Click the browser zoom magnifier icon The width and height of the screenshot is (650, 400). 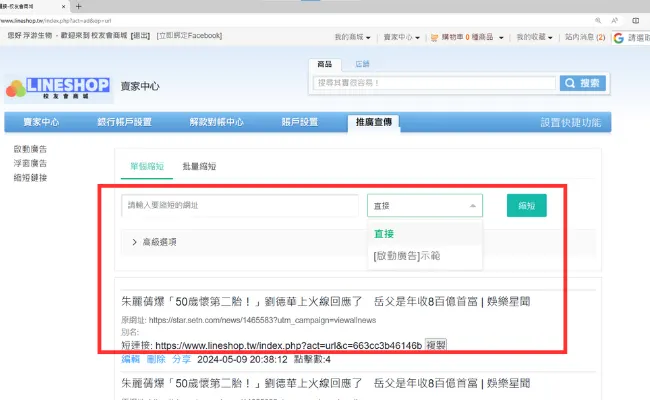coord(598,20)
